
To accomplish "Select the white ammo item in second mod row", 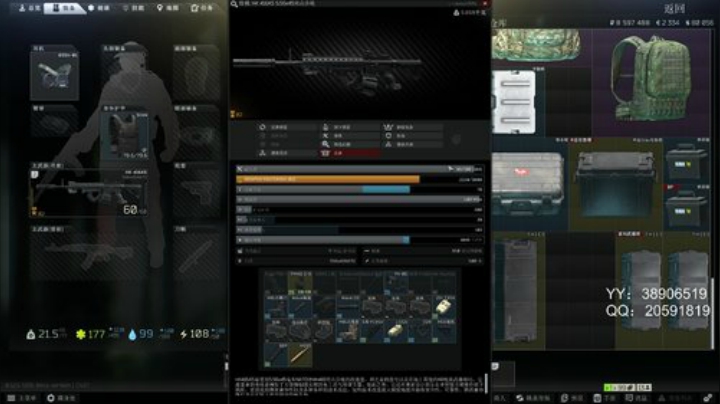I will tap(444, 307).
